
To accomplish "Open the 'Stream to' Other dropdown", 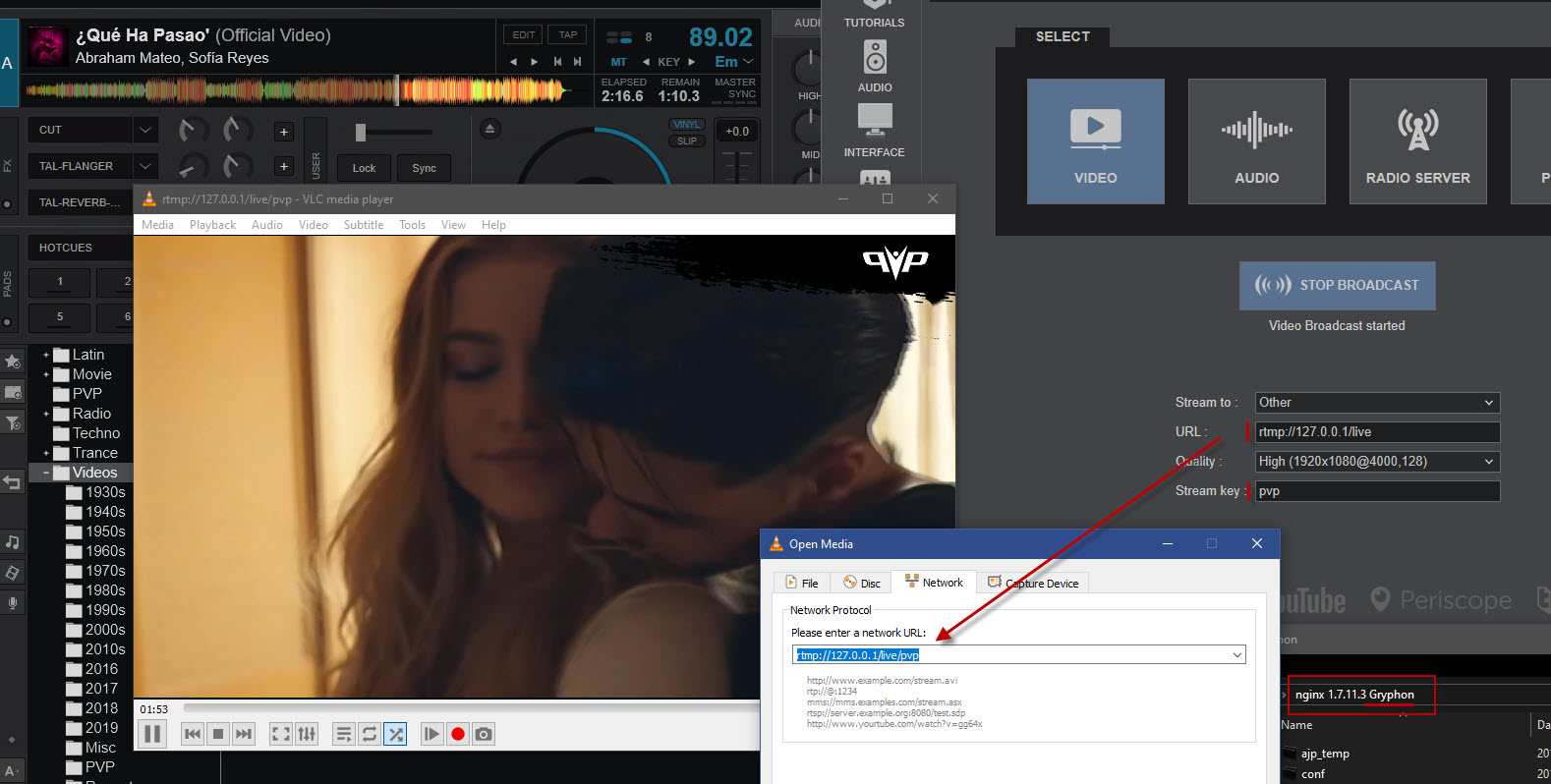I will click(1377, 403).
